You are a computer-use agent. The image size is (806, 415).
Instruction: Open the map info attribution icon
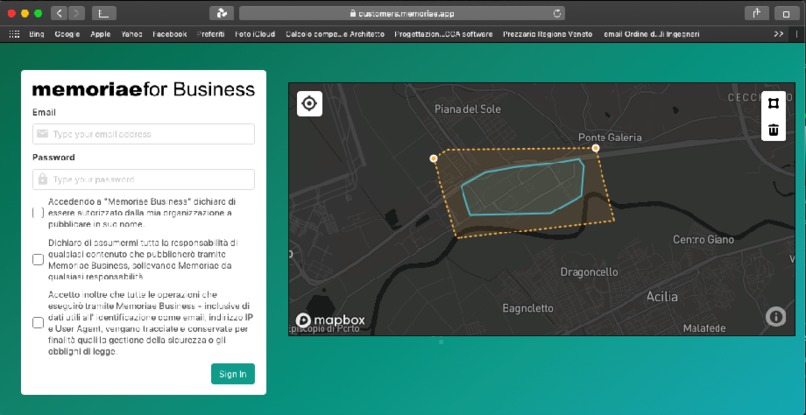pyautogui.click(x=776, y=317)
